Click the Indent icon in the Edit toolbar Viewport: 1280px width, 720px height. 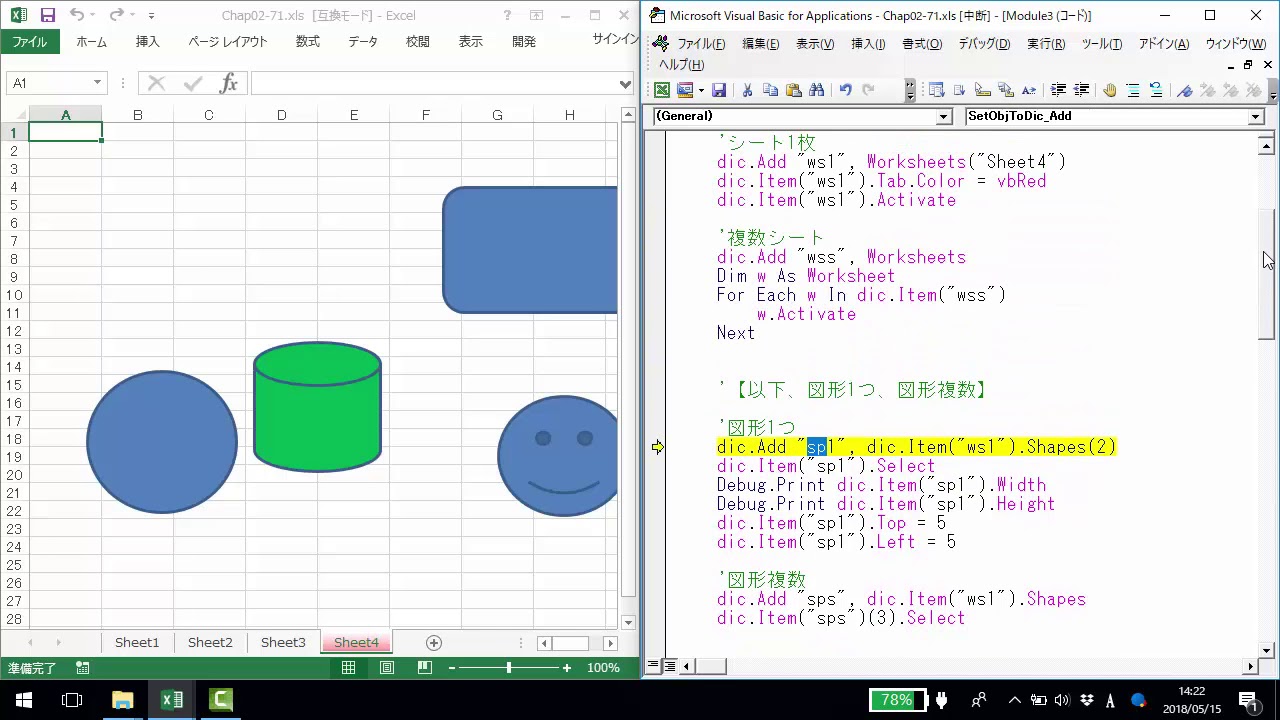pos(1058,90)
